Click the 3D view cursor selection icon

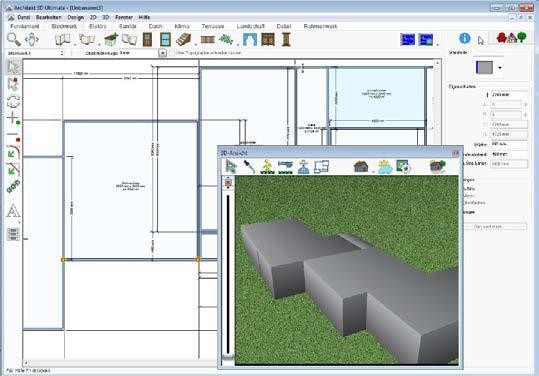point(231,167)
